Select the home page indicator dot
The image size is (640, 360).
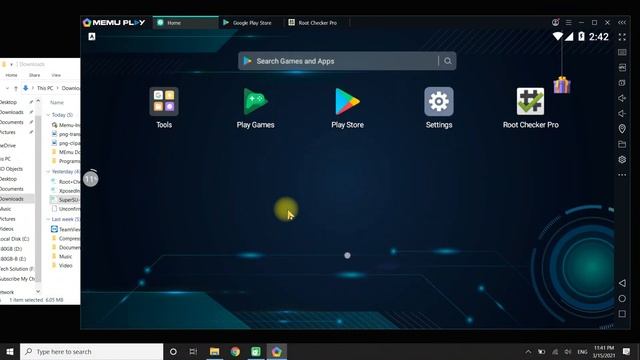pos(347,256)
